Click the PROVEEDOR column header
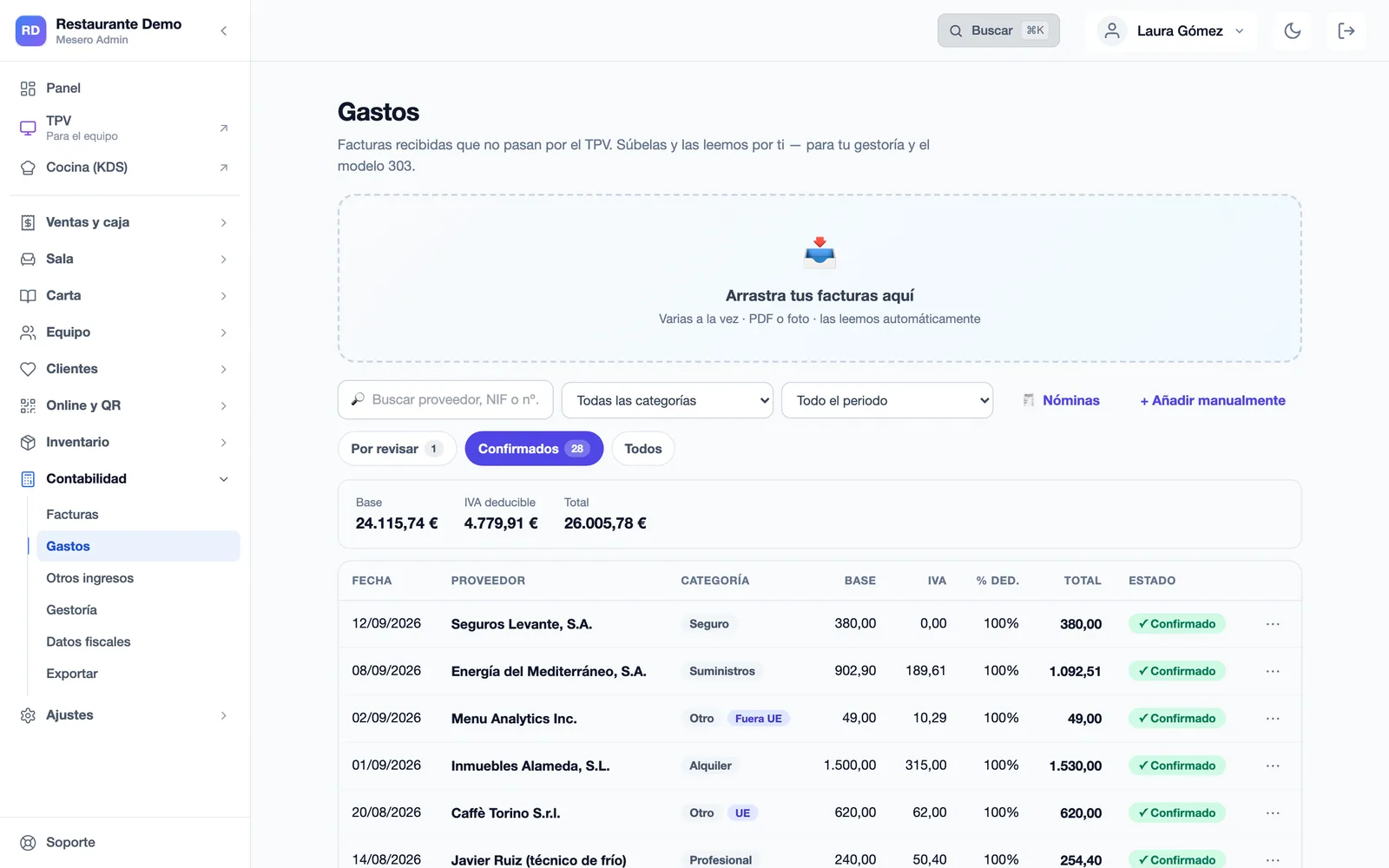Image resolution: width=1389 pixels, height=868 pixels. pyautogui.click(x=488, y=581)
